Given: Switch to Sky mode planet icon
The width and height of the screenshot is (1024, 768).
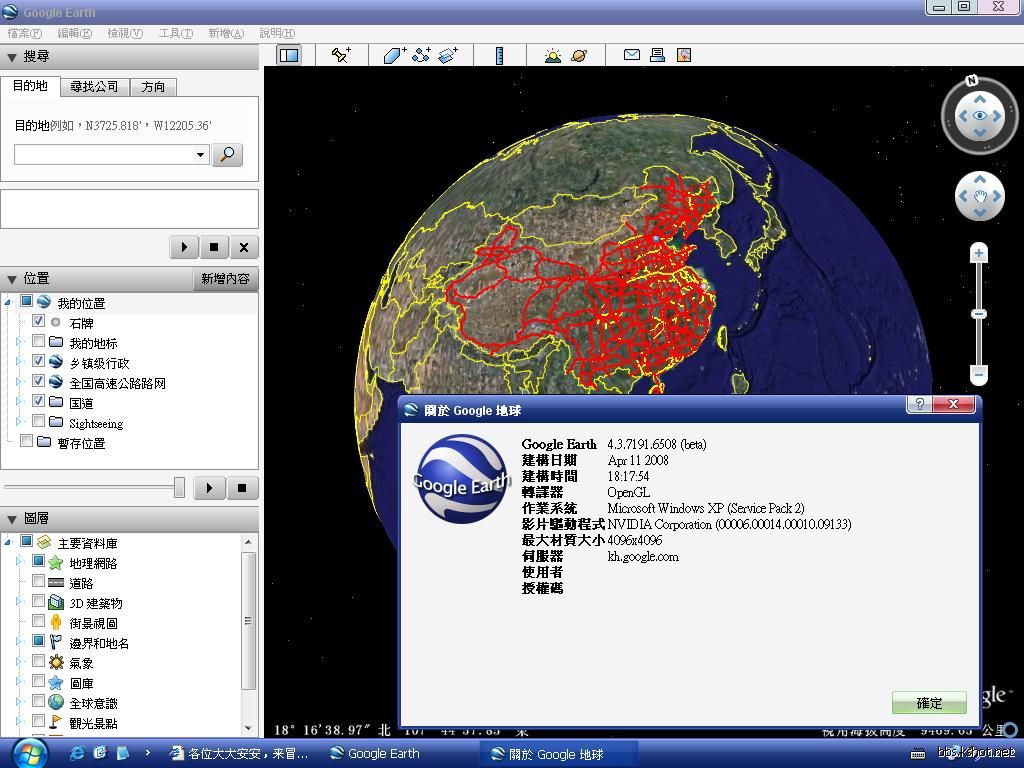Looking at the screenshot, I should pos(579,55).
